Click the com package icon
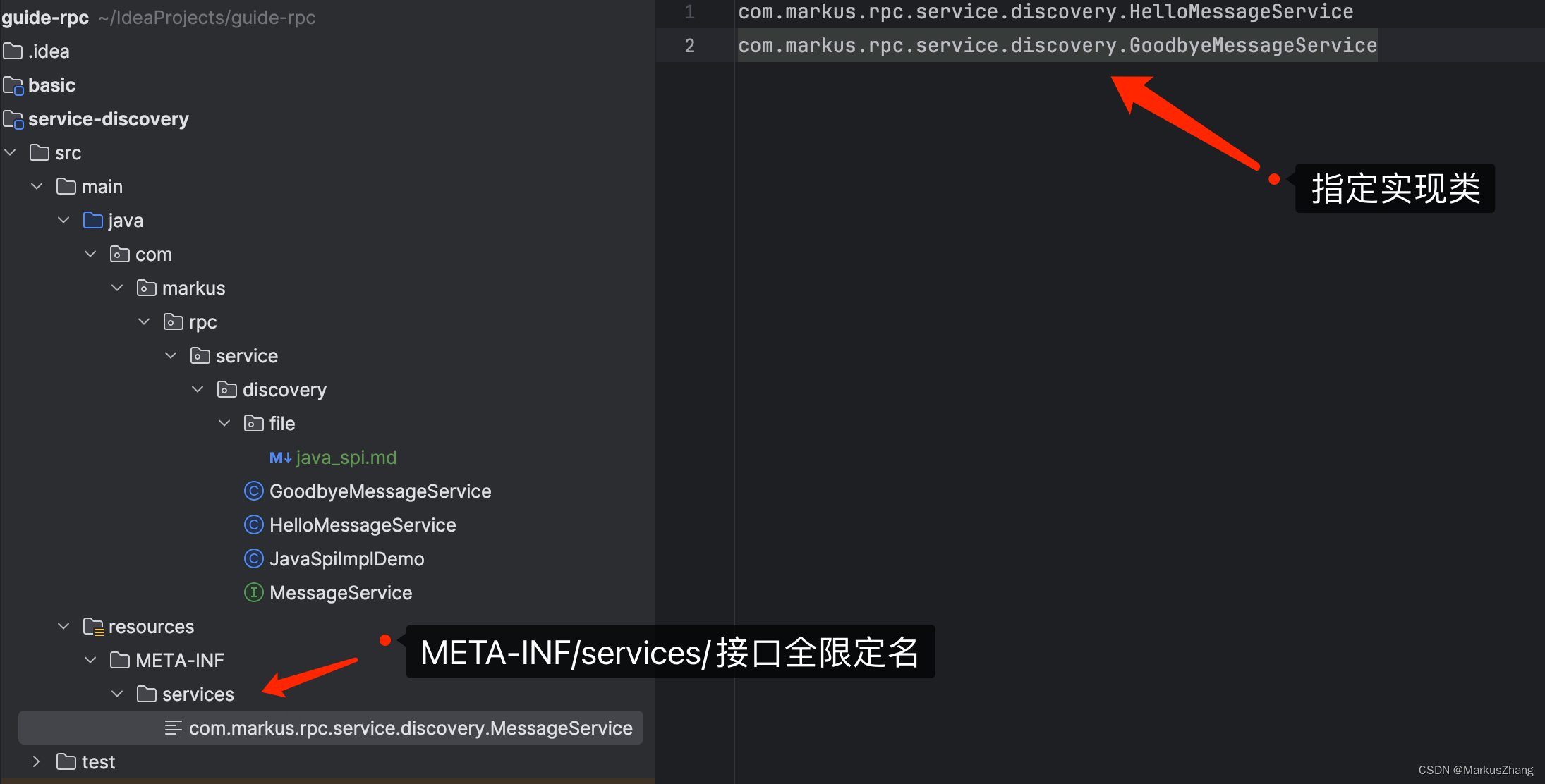The width and height of the screenshot is (1545, 784). tap(120, 254)
